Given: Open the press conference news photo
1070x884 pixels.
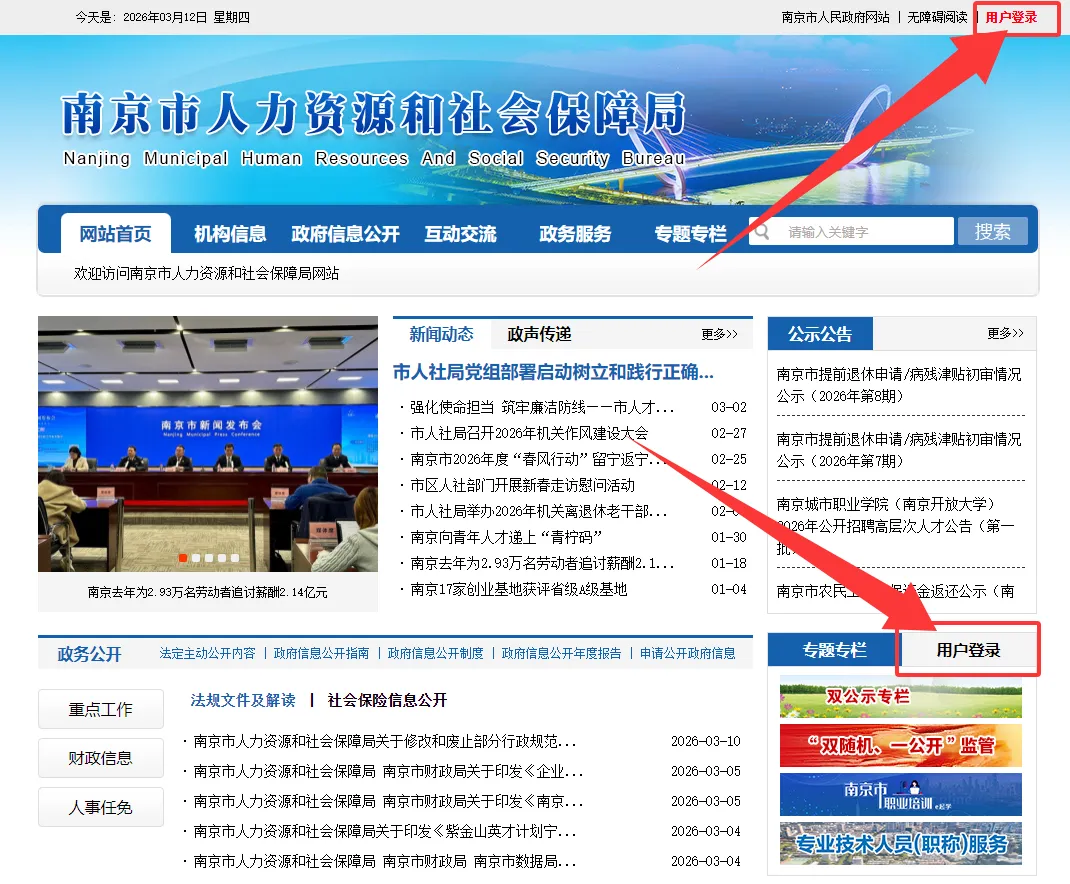Looking at the screenshot, I should [x=207, y=444].
